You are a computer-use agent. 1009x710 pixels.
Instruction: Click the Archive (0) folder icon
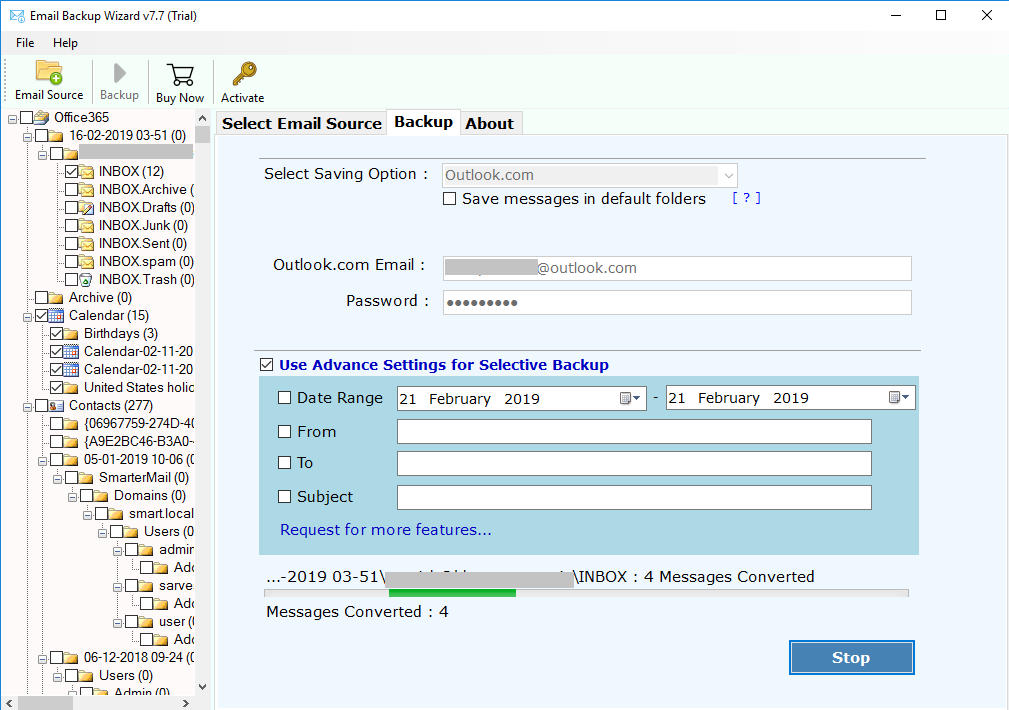coord(57,297)
